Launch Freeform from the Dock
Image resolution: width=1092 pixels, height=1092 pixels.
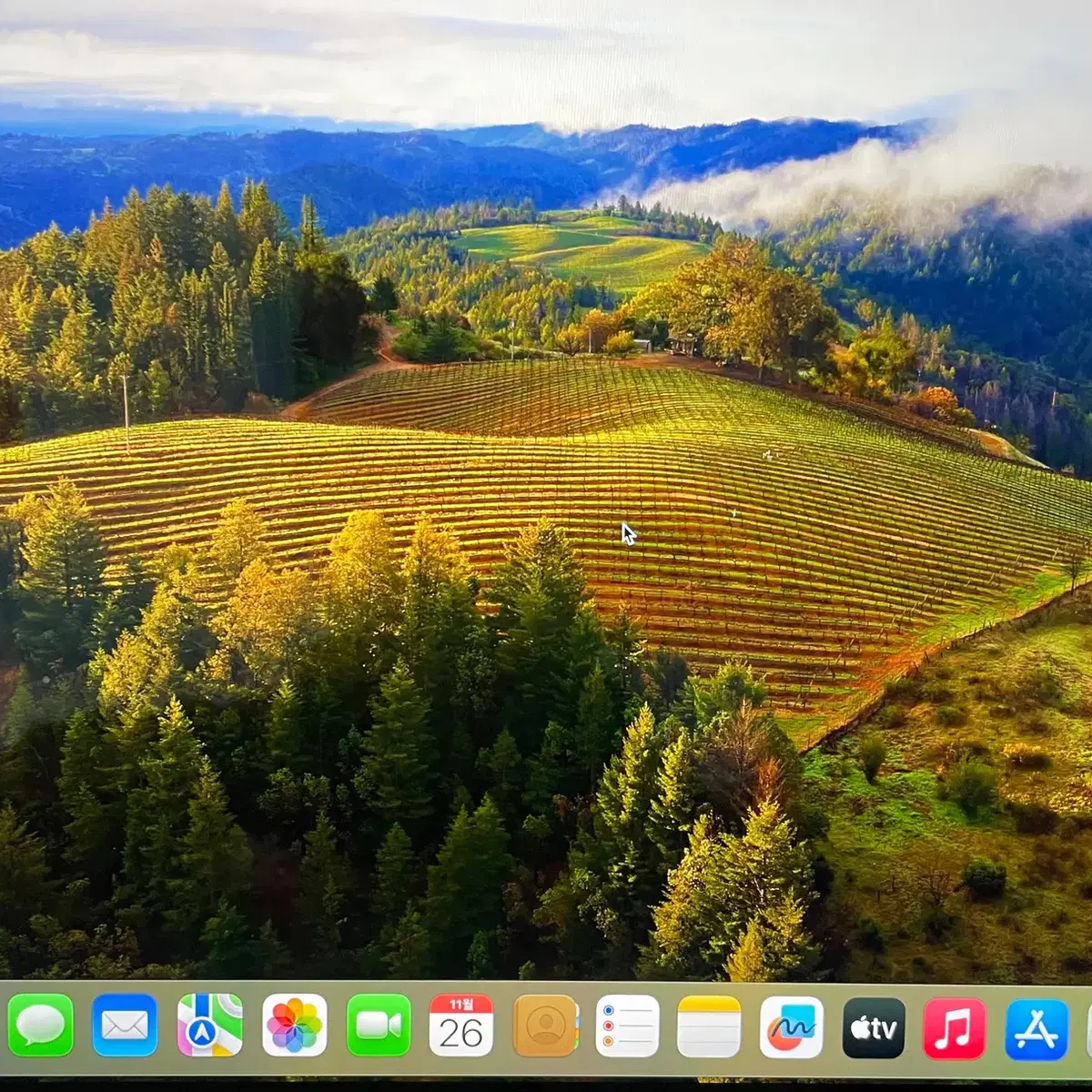(x=792, y=1026)
